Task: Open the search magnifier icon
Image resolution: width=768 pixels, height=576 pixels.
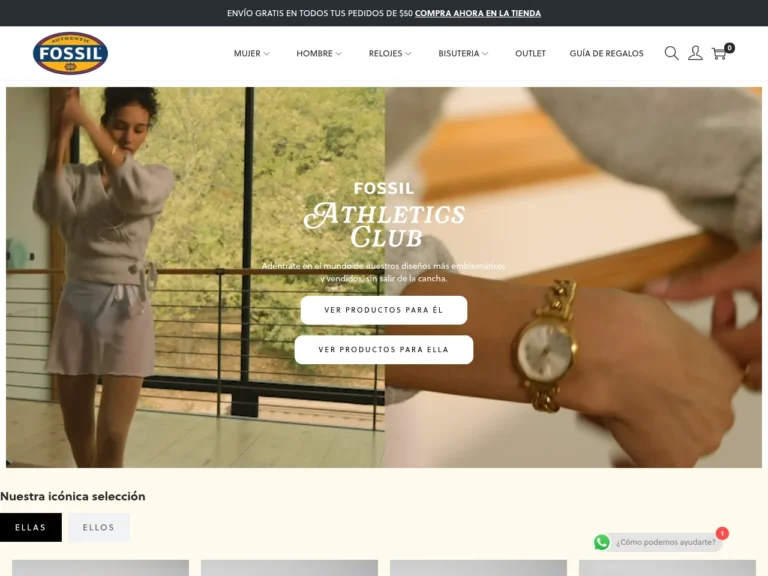Action: pos(672,53)
